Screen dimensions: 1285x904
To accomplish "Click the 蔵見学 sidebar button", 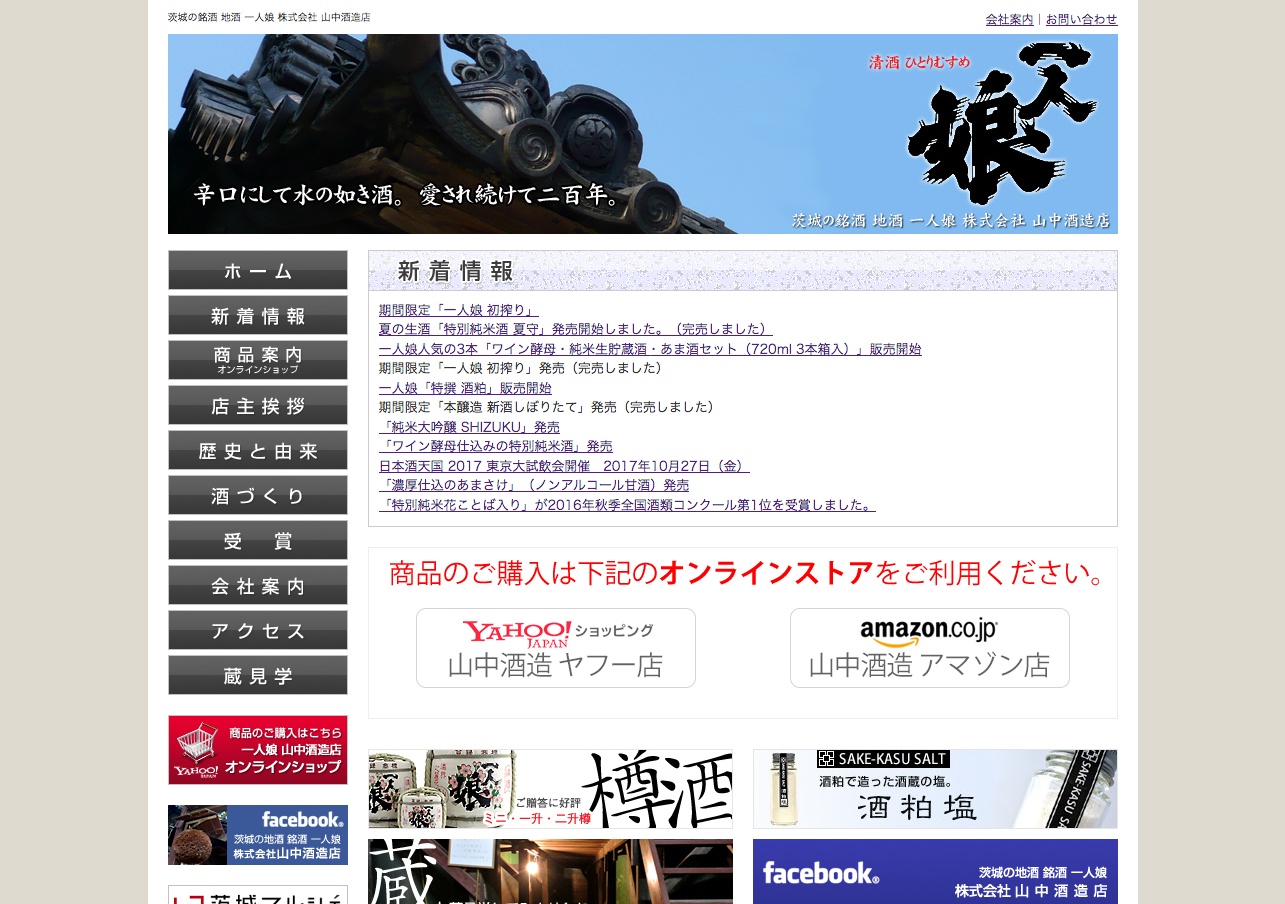I will click(257, 675).
